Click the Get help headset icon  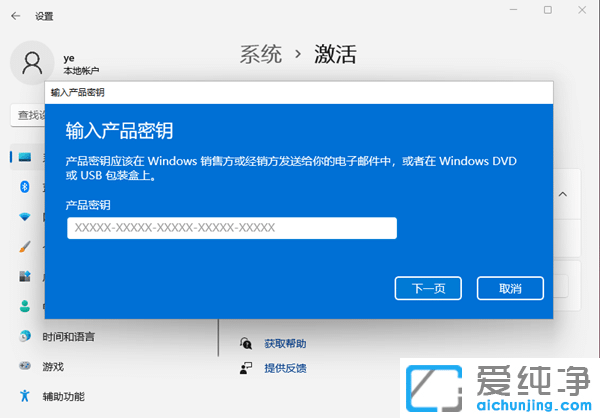pos(246,343)
